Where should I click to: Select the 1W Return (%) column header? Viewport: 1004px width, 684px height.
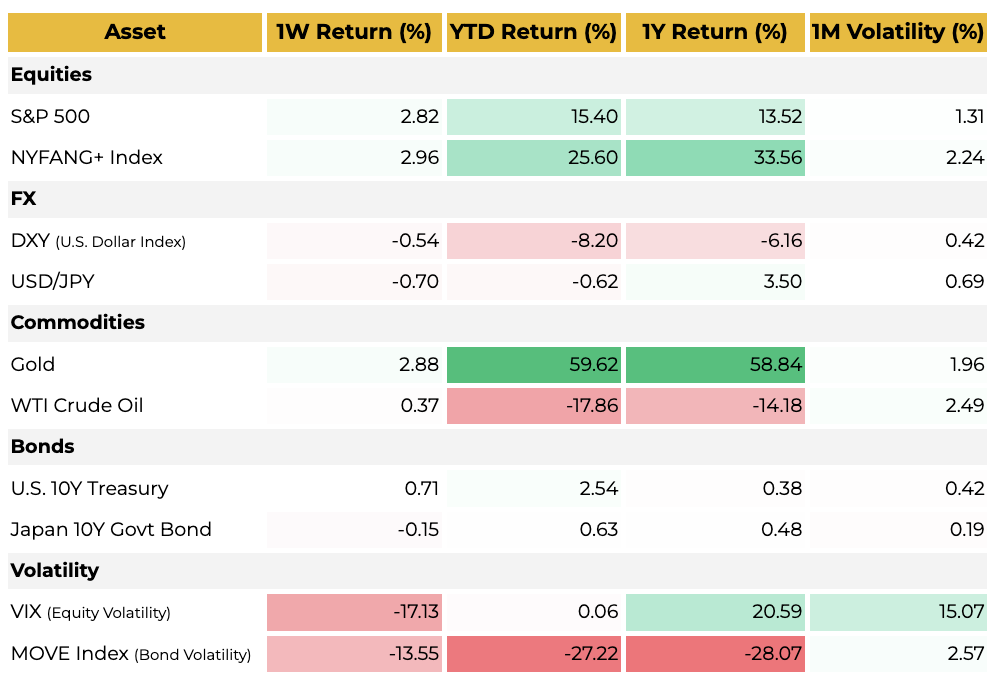coord(354,32)
